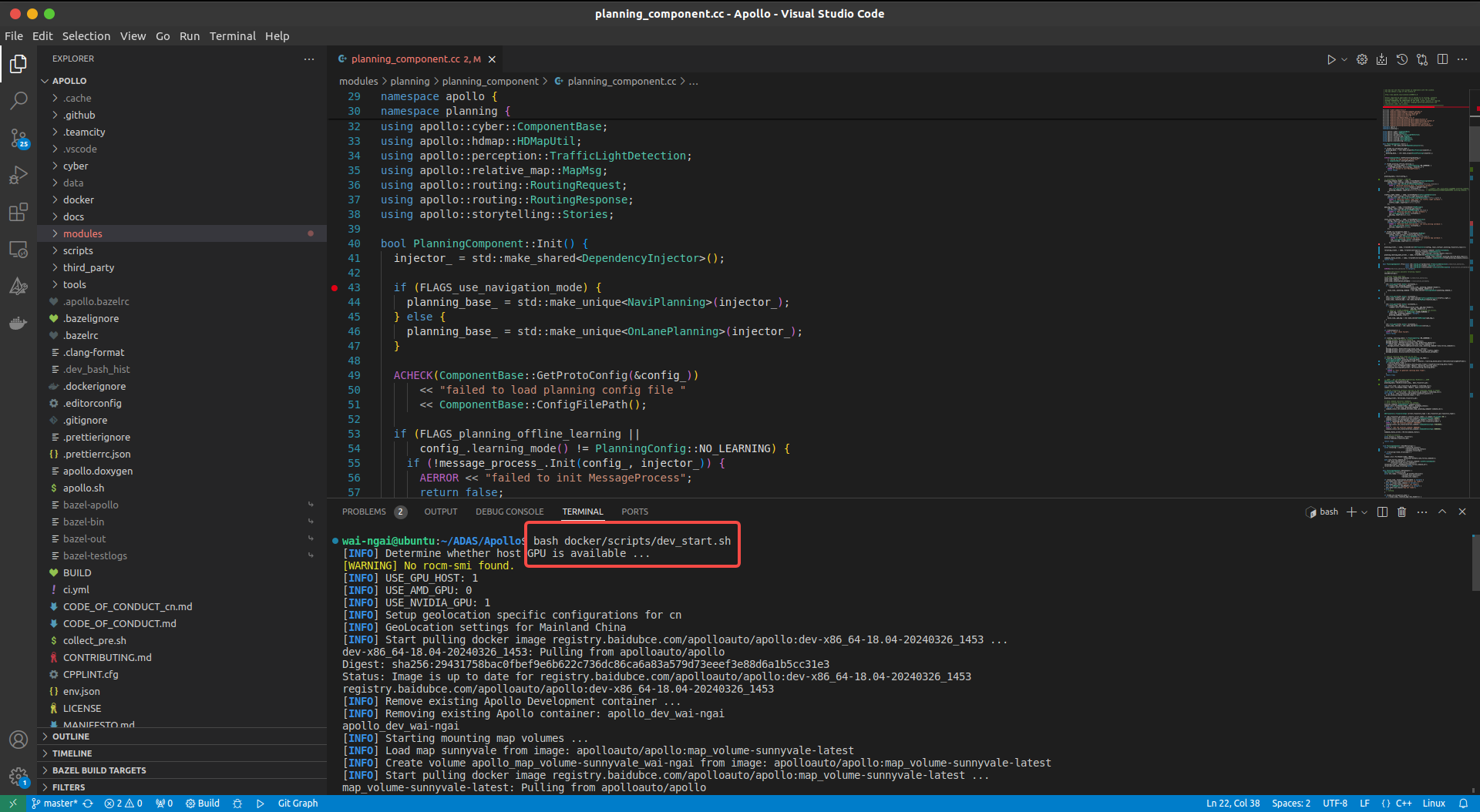The image size is (1480, 812).
Task: Split the editor using the split icon
Action: [x=1442, y=59]
